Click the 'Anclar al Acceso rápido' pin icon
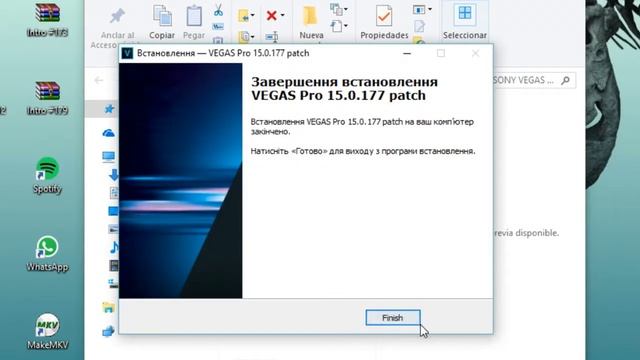Image resolution: width=640 pixels, height=360 pixels. pos(118,16)
